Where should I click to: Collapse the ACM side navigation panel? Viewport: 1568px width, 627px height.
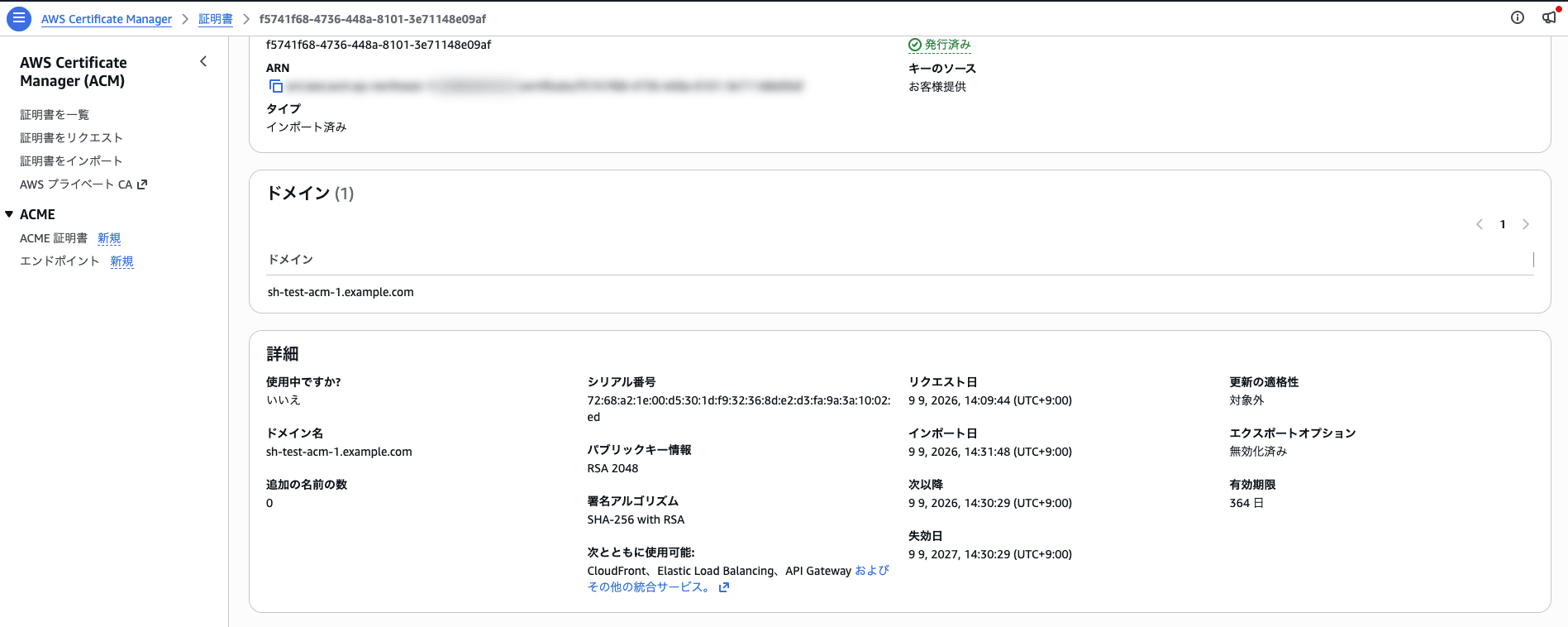(x=203, y=61)
